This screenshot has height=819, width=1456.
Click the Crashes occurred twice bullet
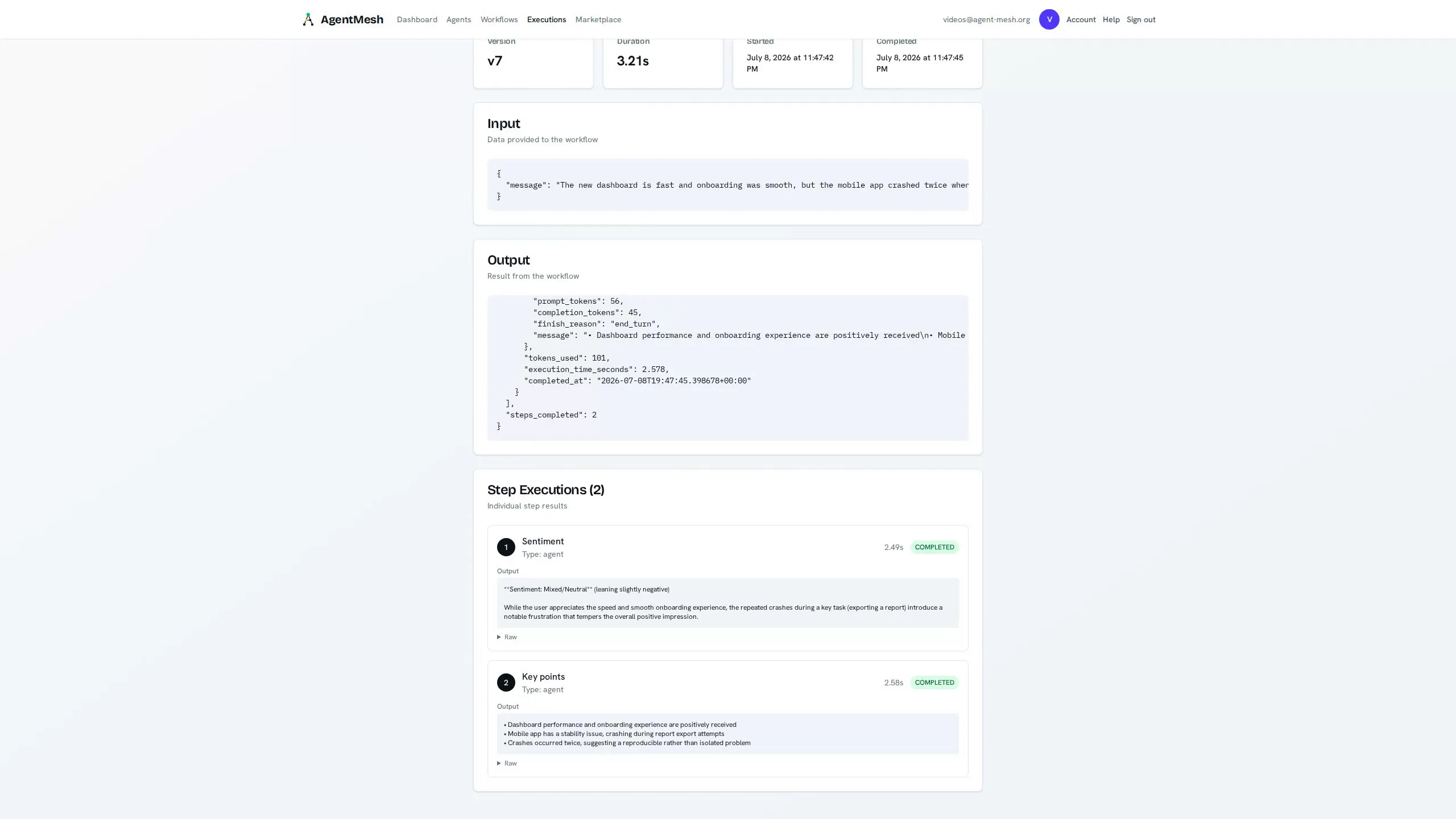[x=627, y=743]
